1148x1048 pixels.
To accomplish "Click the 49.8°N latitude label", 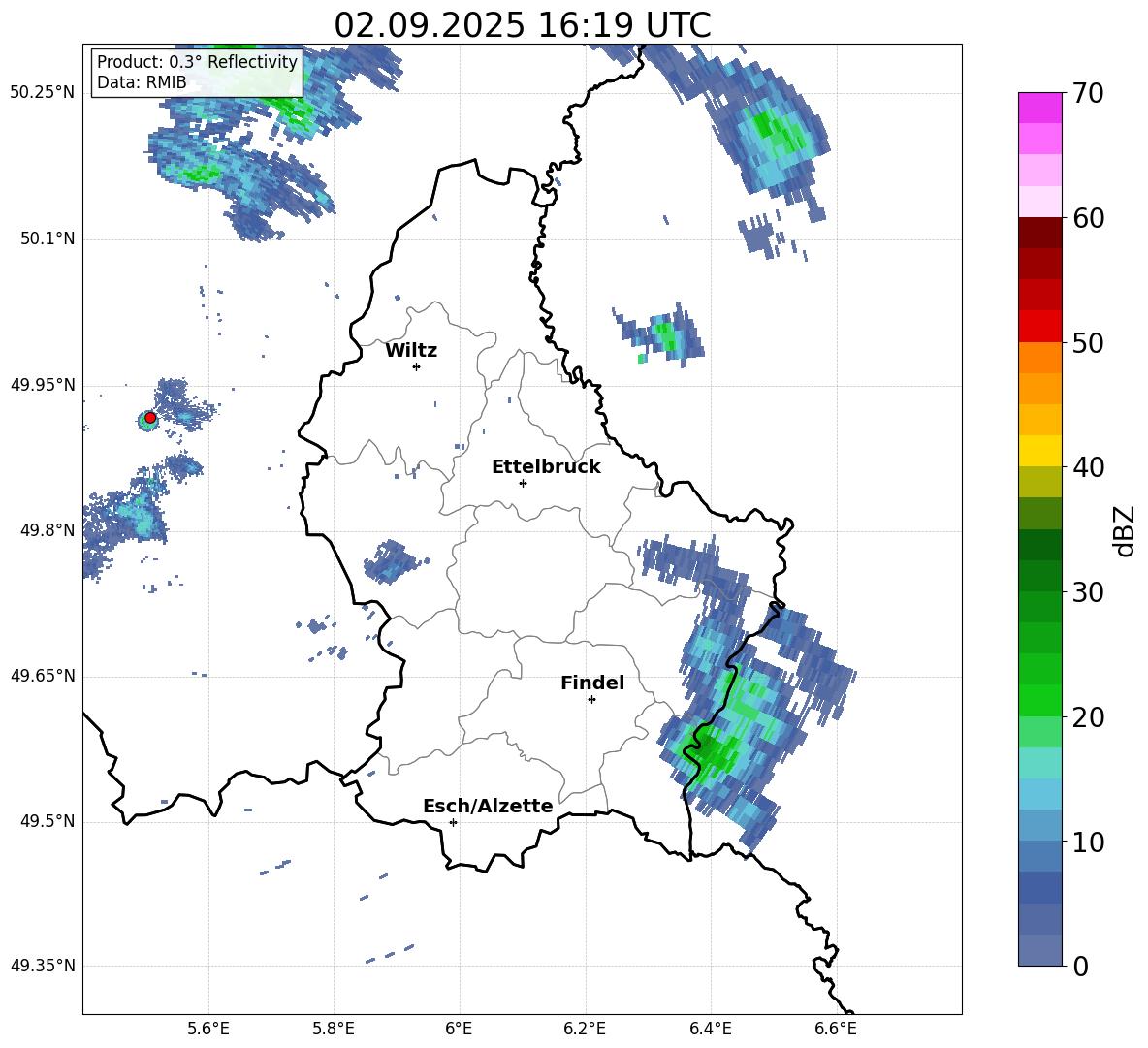I will pos(48,530).
